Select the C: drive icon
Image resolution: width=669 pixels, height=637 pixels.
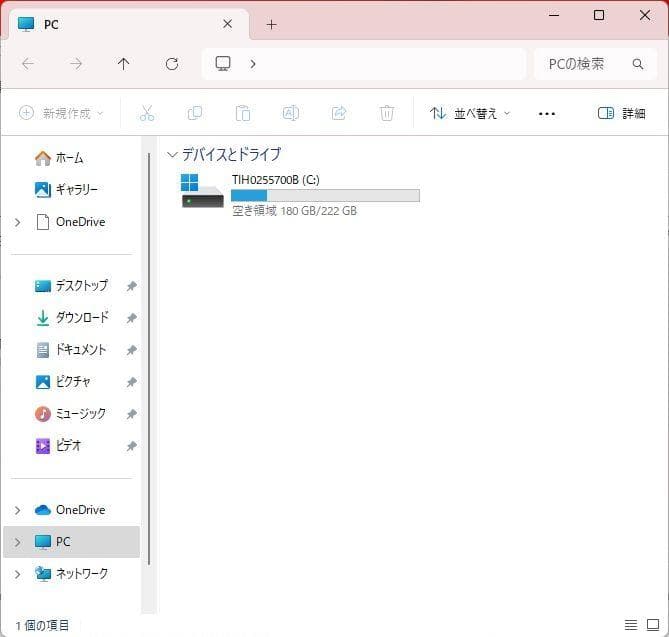(202, 191)
